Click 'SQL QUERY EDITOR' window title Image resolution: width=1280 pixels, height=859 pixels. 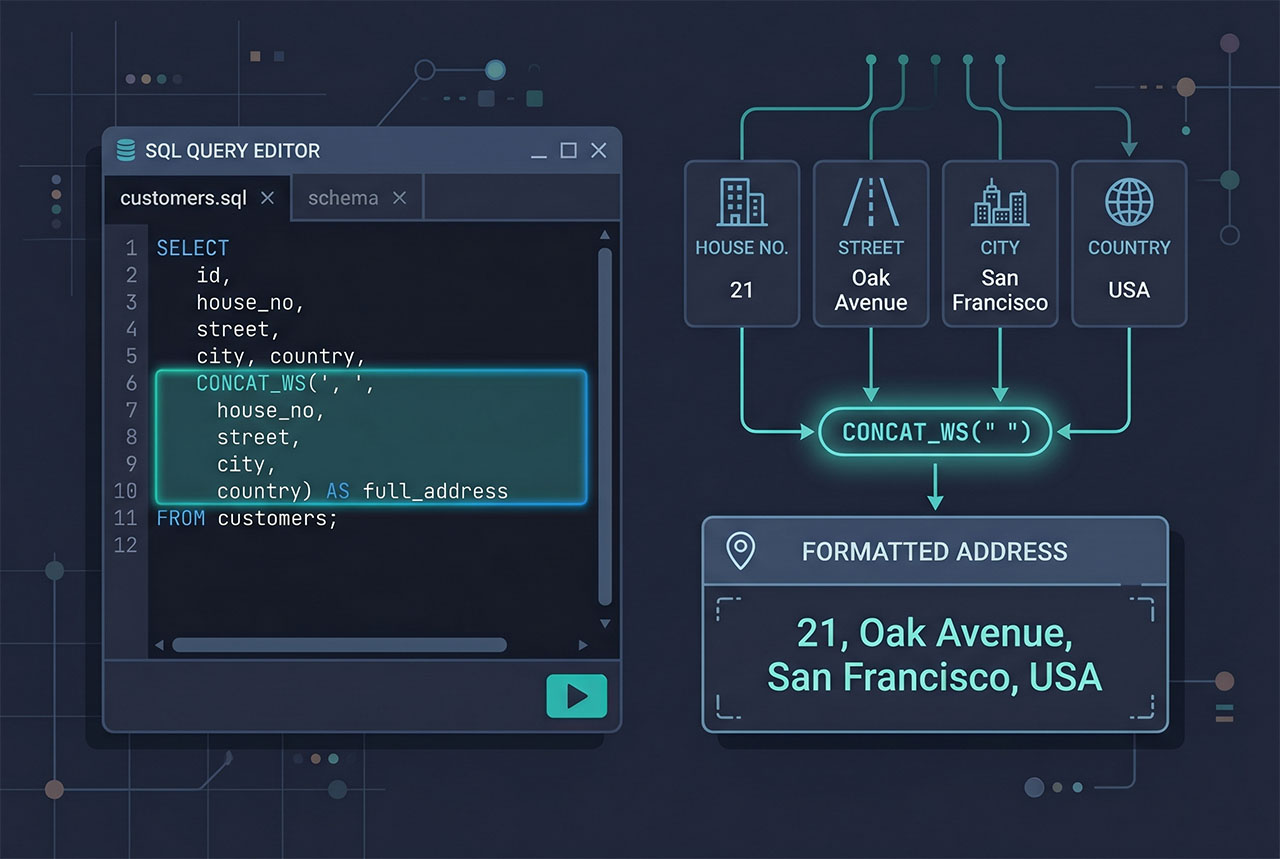click(232, 151)
